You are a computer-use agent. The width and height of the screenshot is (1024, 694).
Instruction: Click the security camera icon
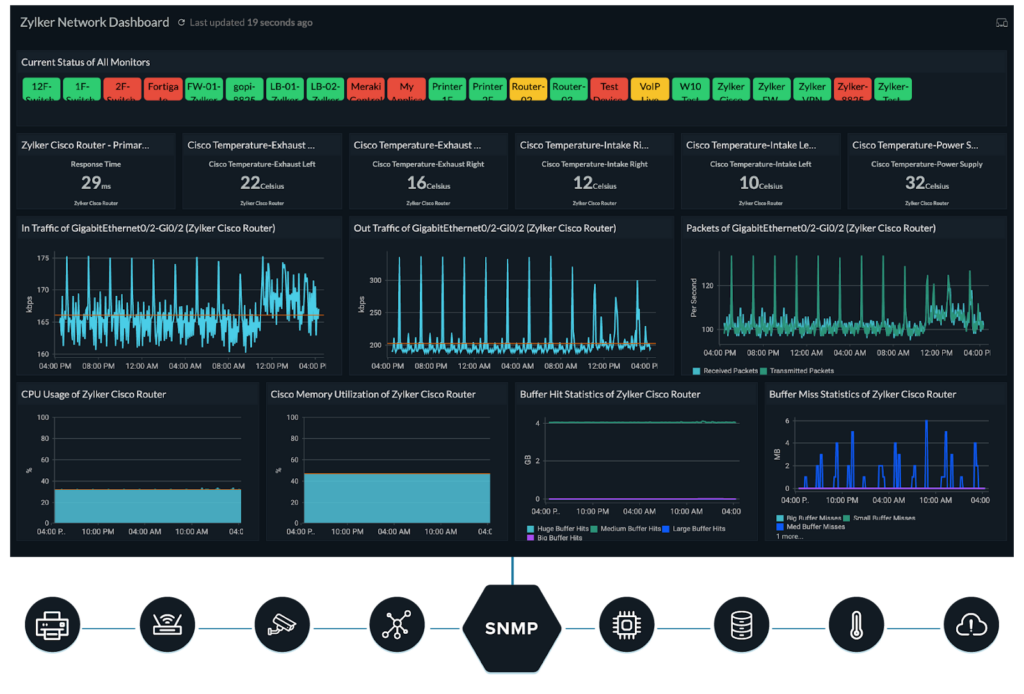(282, 627)
